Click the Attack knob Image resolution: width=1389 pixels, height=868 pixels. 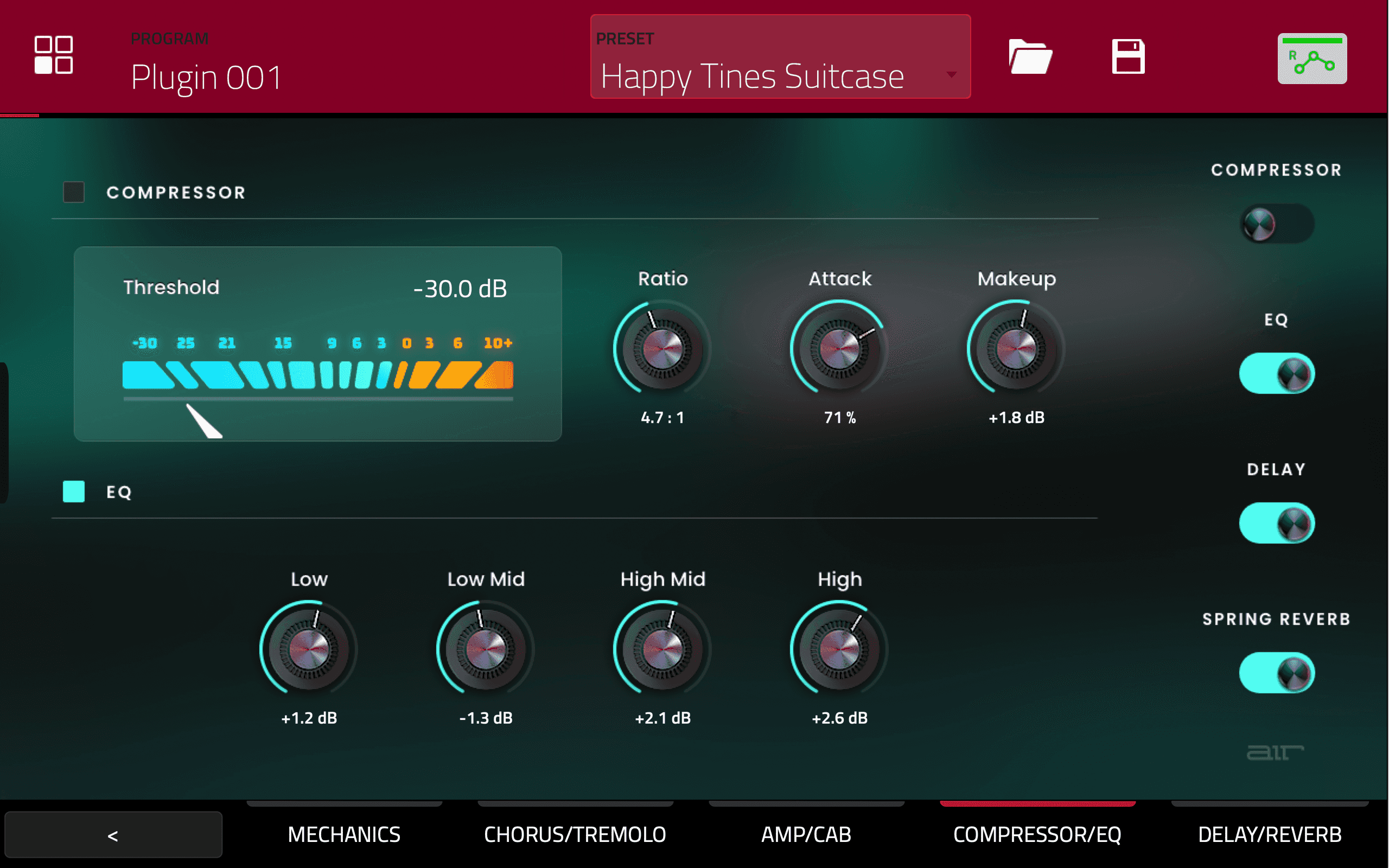pos(839,348)
